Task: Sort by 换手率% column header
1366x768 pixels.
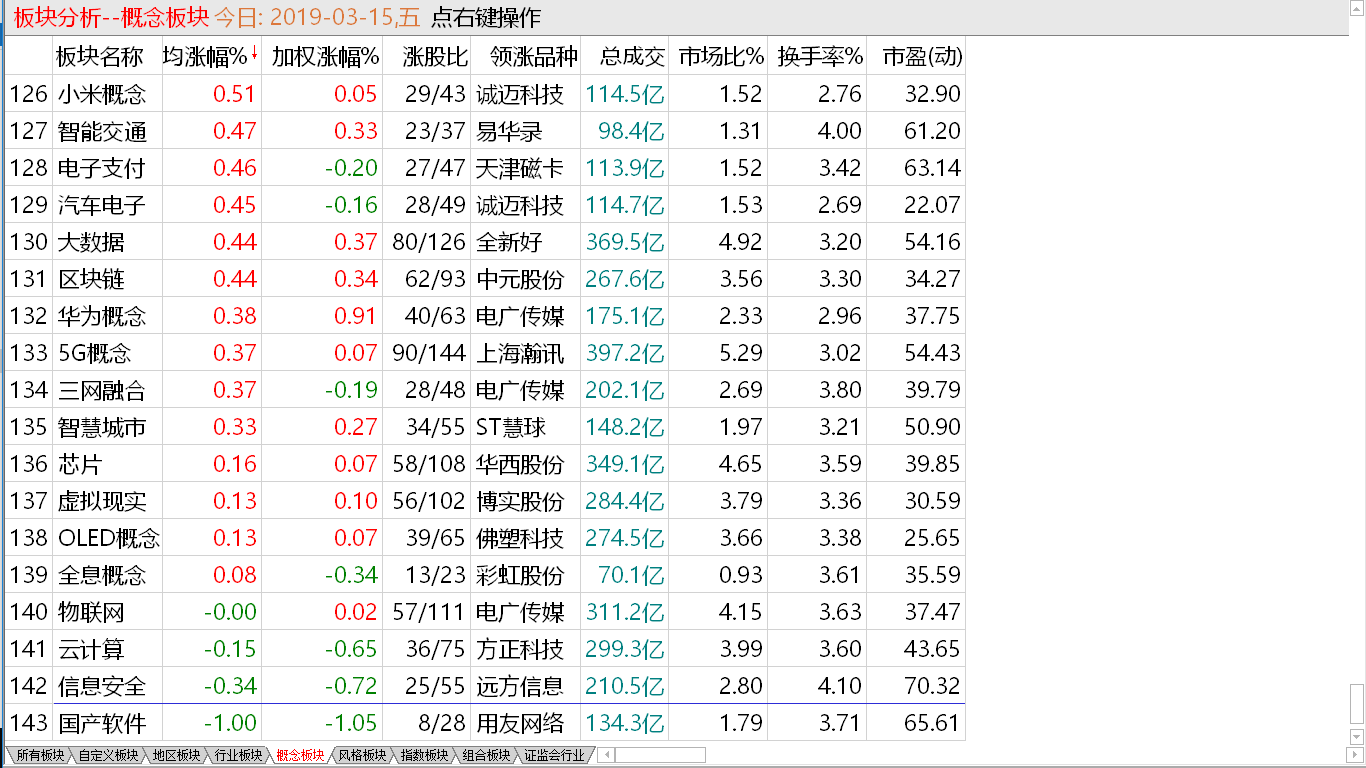Action: click(x=820, y=57)
